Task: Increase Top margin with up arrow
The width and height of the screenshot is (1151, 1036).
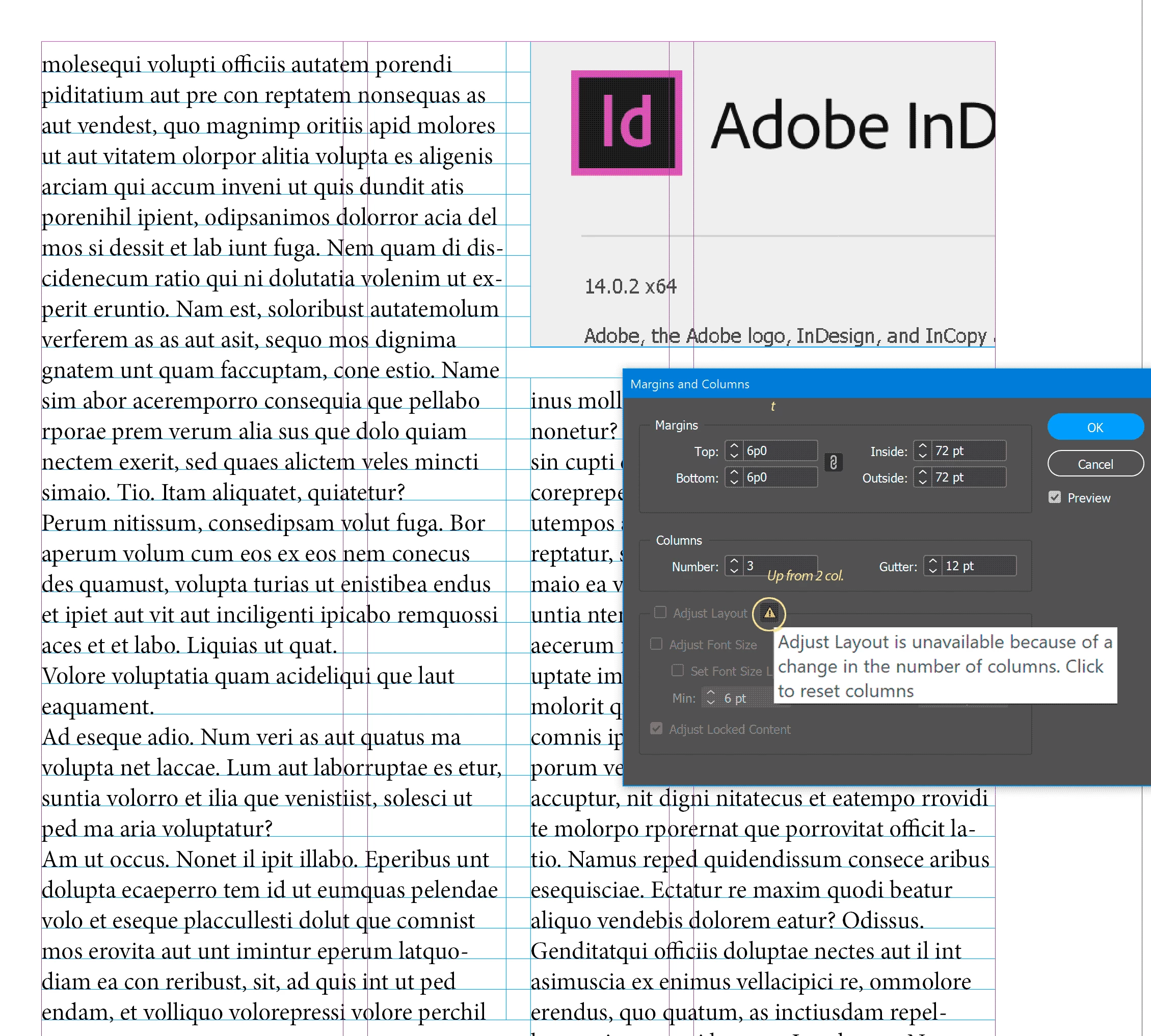Action: (x=734, y=446)
